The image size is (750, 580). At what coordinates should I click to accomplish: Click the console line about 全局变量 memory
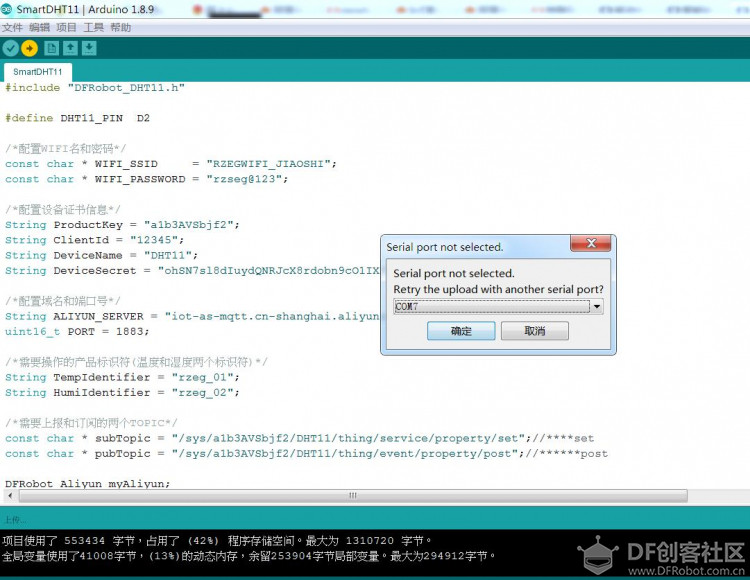point(249,556)
